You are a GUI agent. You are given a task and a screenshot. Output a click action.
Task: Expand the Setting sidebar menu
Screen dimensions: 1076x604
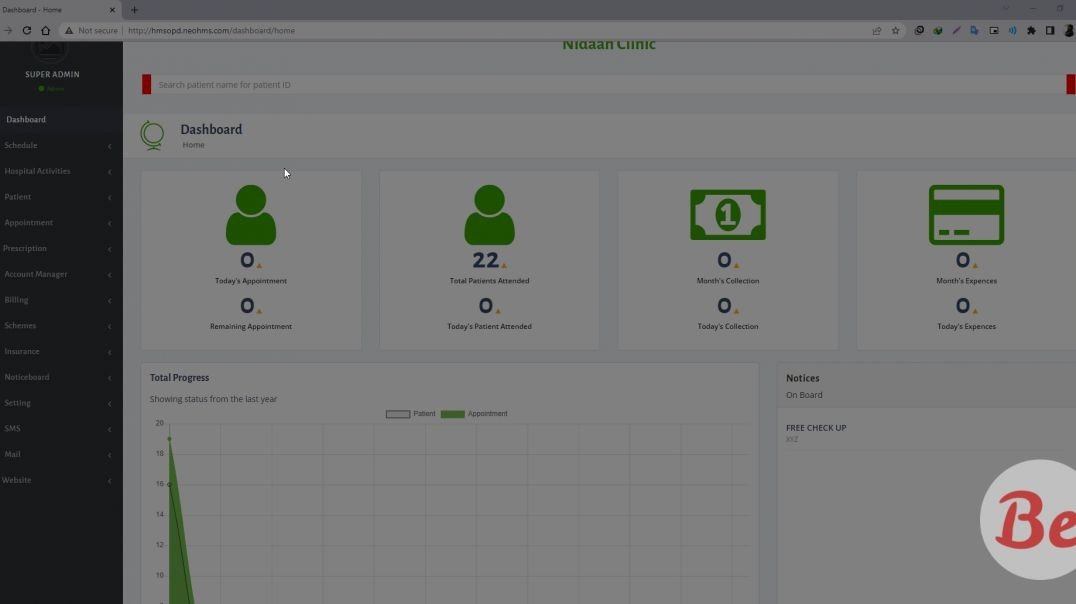pos(17,402)
